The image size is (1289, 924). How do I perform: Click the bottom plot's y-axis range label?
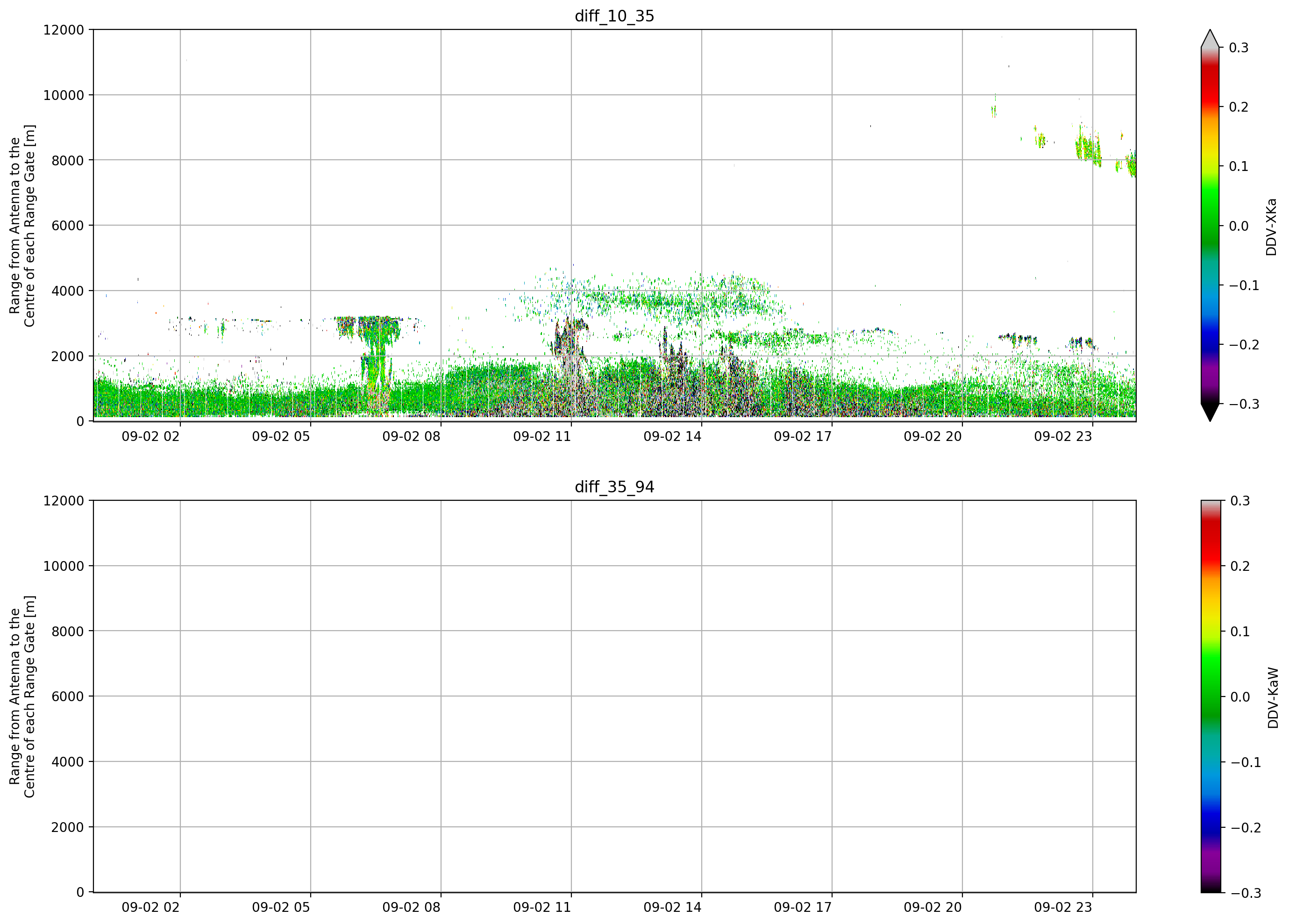point(22,697)
